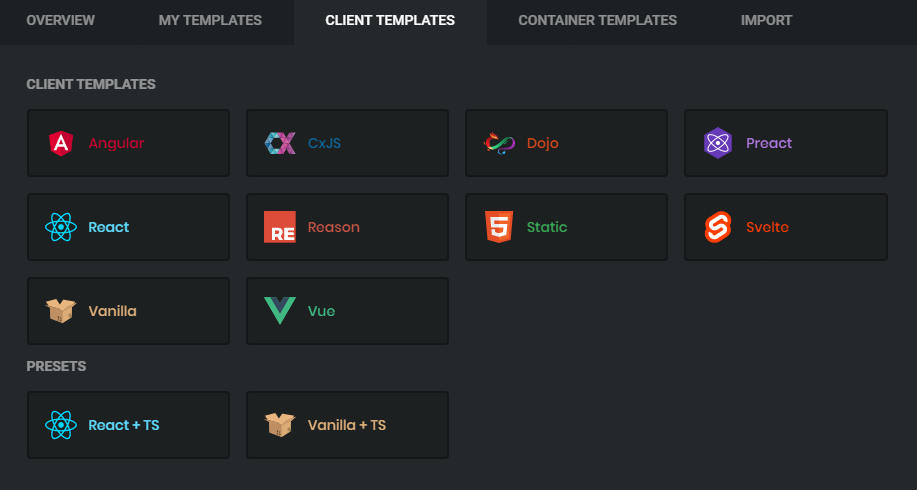This screenshot has height=490, width=917.
Task: Choose the React + TS preset label
Action: [x=124, y=425]
